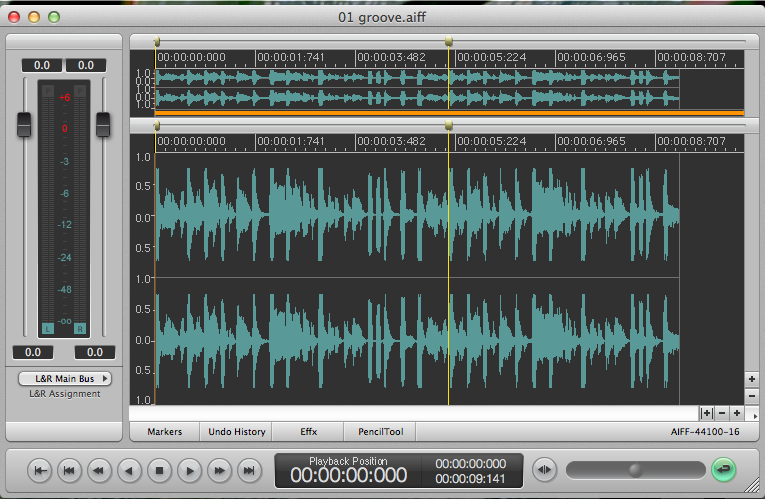The width and height of the screenshot is (765, 499).
Task: Toggle the green loop playback button
Action: (x=722, y=469)
